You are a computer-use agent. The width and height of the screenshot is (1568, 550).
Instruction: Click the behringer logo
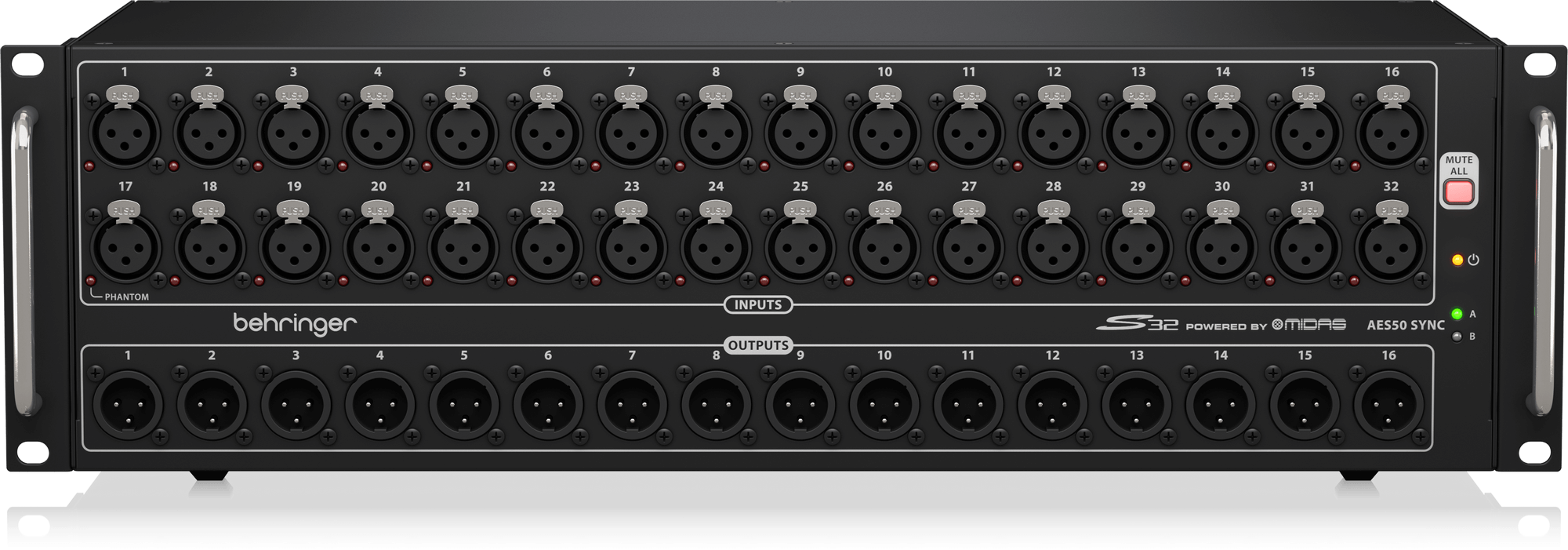295,324
